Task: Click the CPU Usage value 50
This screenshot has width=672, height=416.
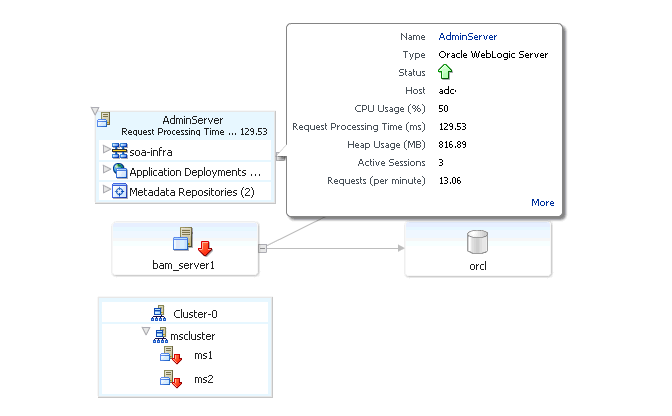Action: 444,109
